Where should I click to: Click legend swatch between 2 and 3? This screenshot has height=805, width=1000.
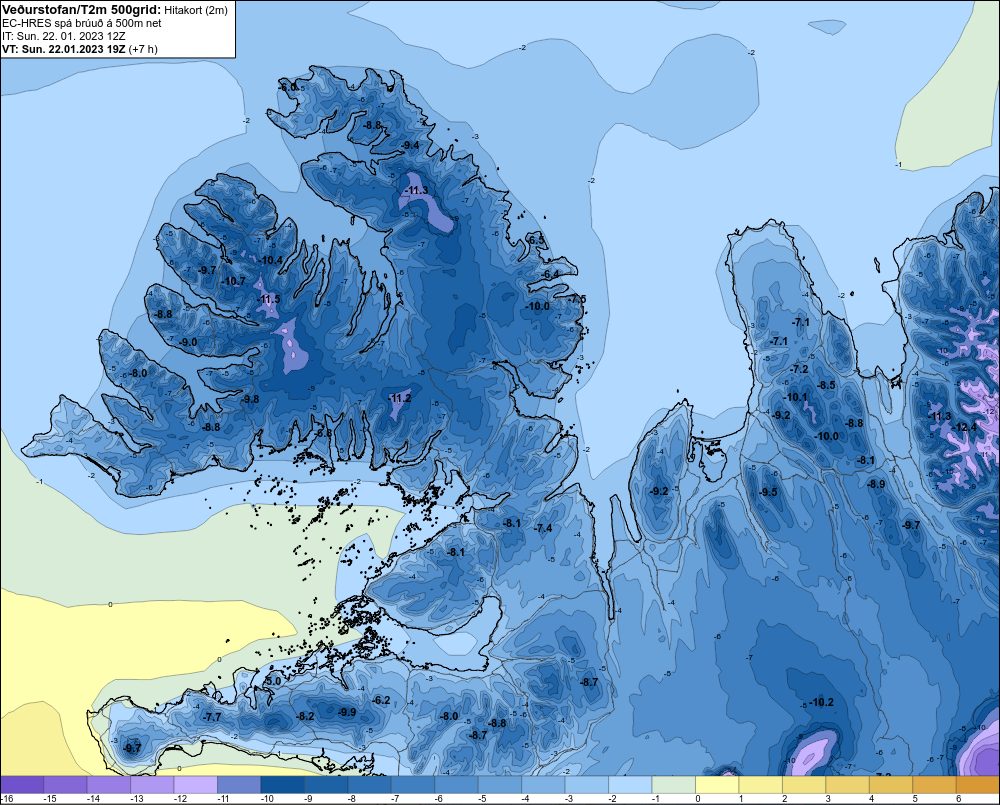coord(804,785)
